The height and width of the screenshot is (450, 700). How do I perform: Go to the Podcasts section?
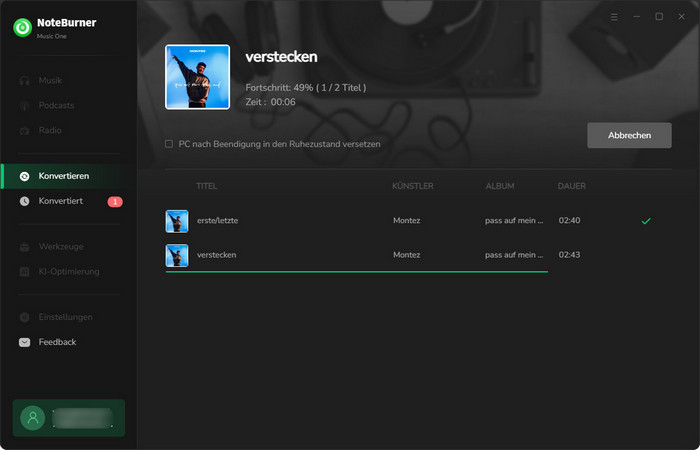(56, 105)
